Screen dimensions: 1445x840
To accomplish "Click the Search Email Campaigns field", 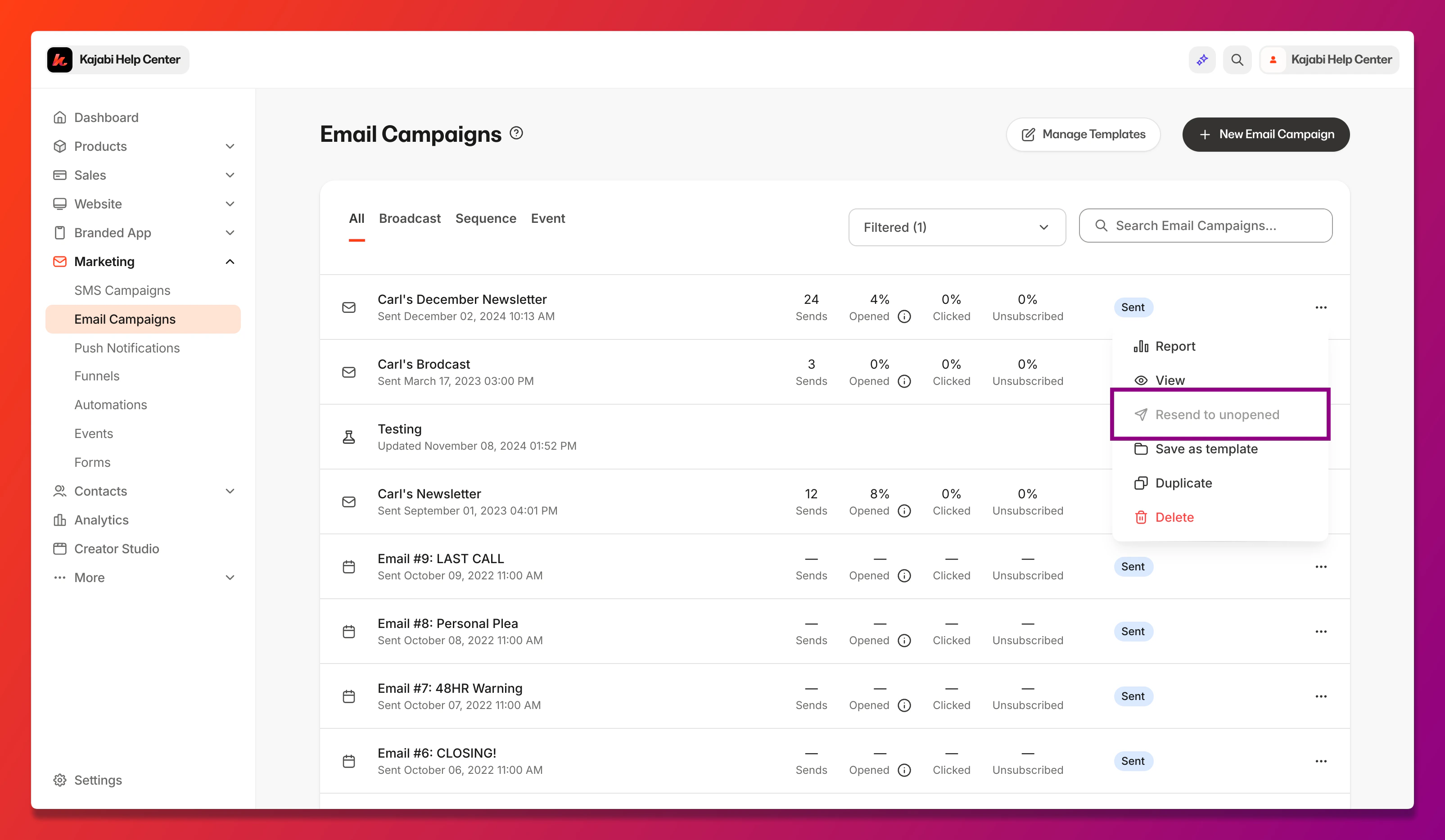I will (x=1206, y=226).
